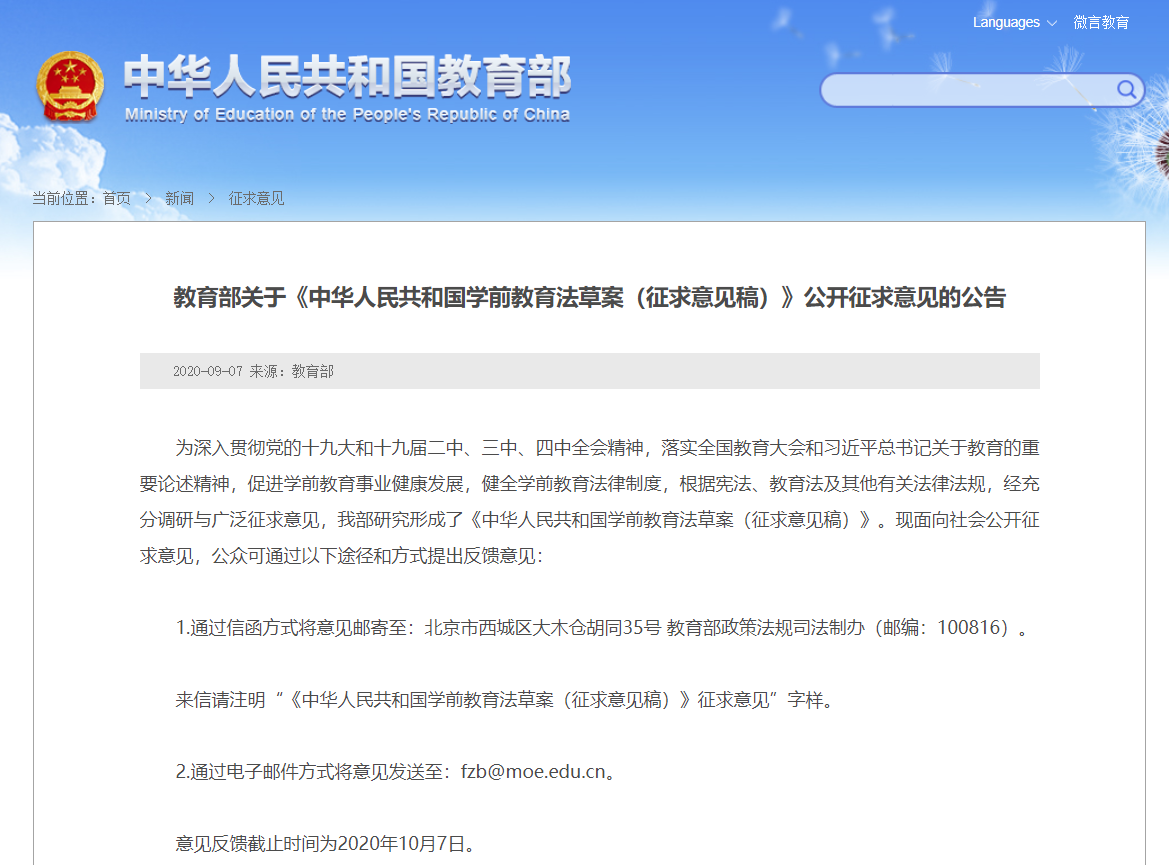Open 新闻 breadcrumb link

180,198
